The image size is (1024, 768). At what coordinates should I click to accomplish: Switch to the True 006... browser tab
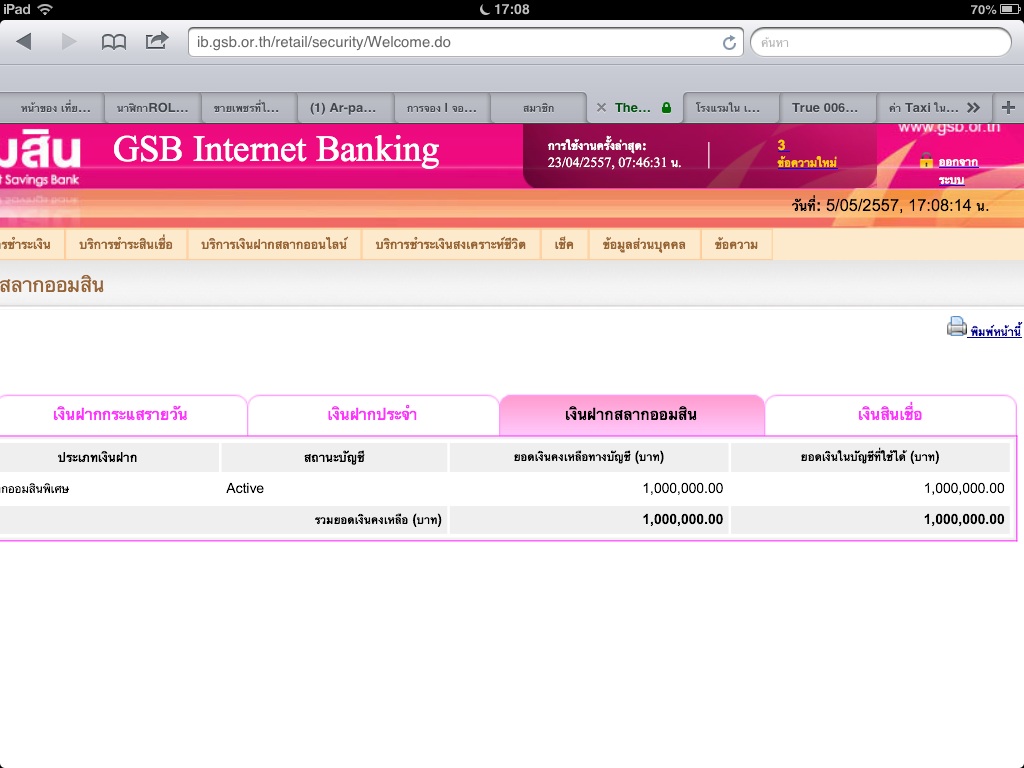tap(825, 108)
